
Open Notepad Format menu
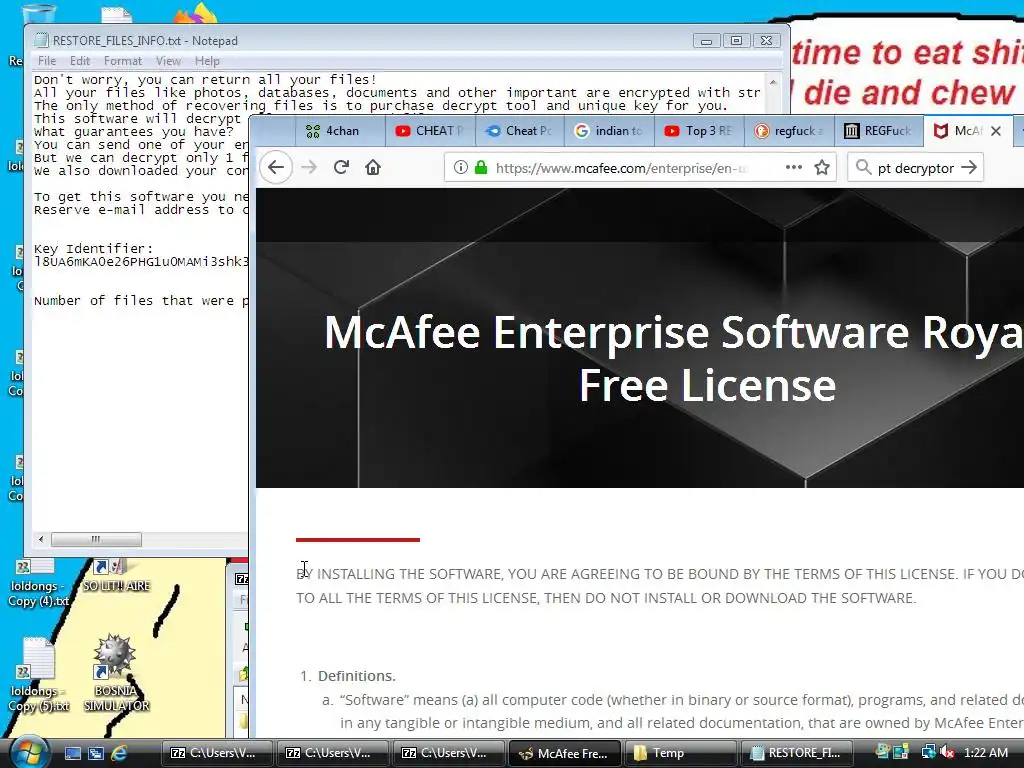[123, 61]
